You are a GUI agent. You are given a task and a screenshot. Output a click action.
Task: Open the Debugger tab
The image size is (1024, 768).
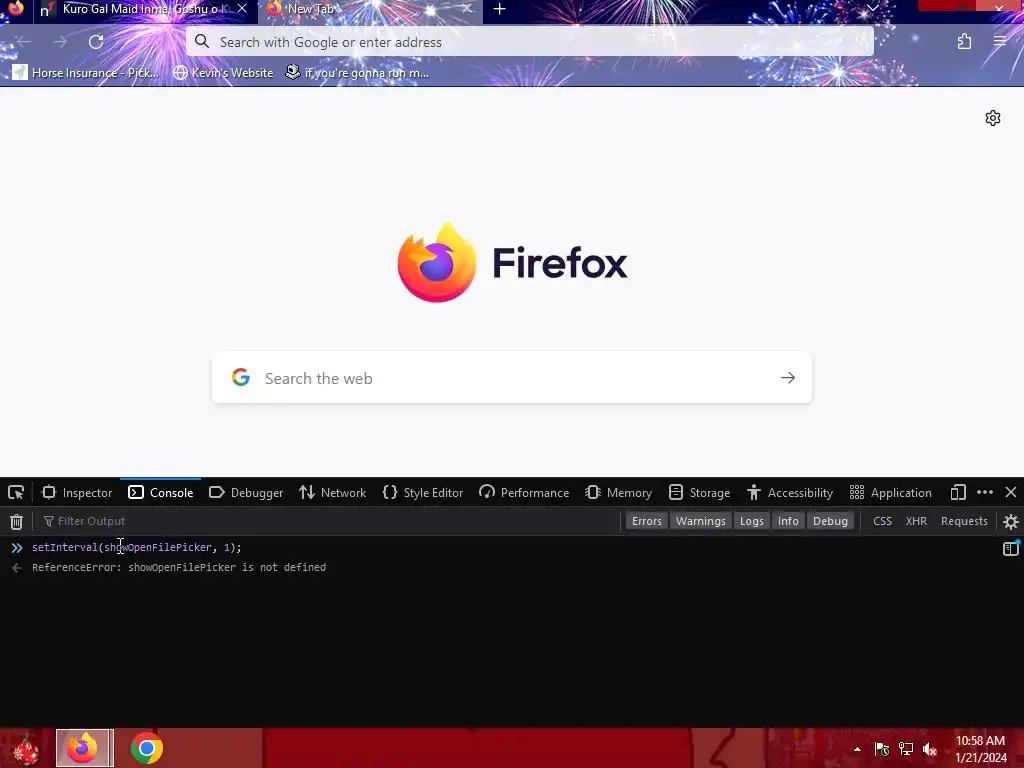246,492
